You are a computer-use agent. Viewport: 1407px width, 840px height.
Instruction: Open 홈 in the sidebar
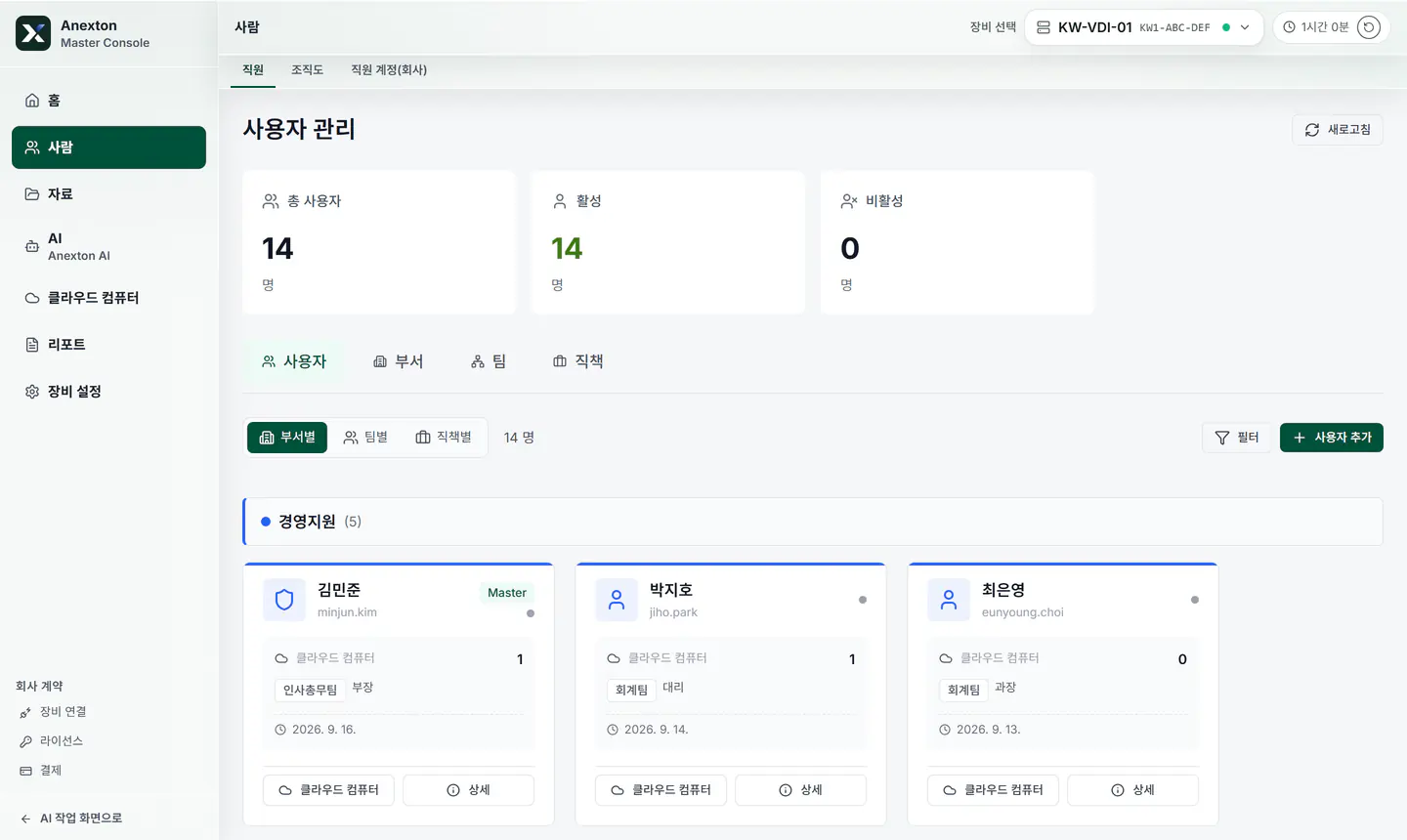point(108,101)
